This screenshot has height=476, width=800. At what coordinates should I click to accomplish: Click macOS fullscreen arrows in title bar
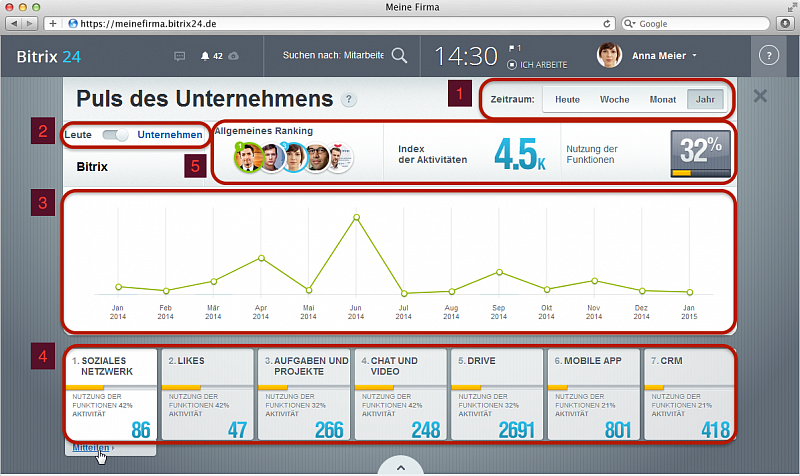tap(791, 7)
